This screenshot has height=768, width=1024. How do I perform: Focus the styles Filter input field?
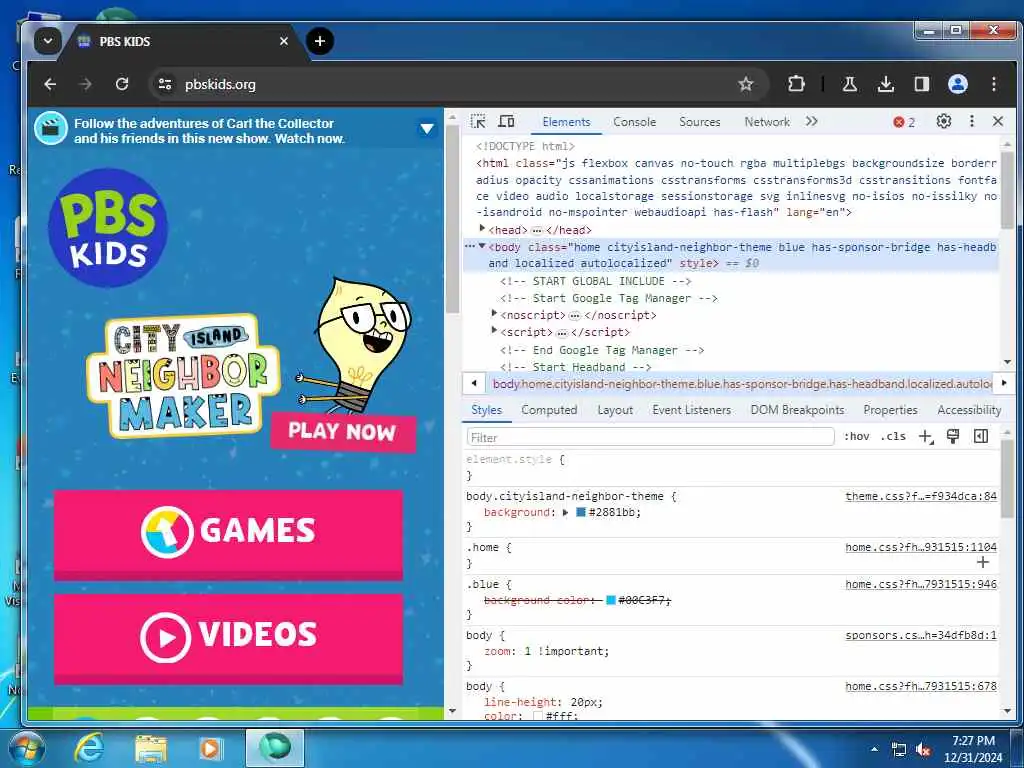pyautogui.click(x=650, y=437)
